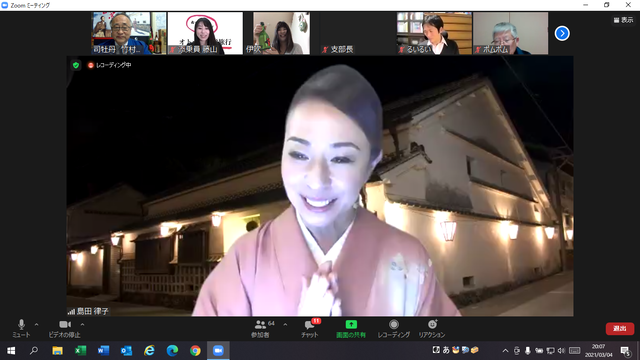Image resolution: width=640 pixels, height=360 pixels.
Task: Select the ポムポム participant thumbnail
Action: (511, 33)
